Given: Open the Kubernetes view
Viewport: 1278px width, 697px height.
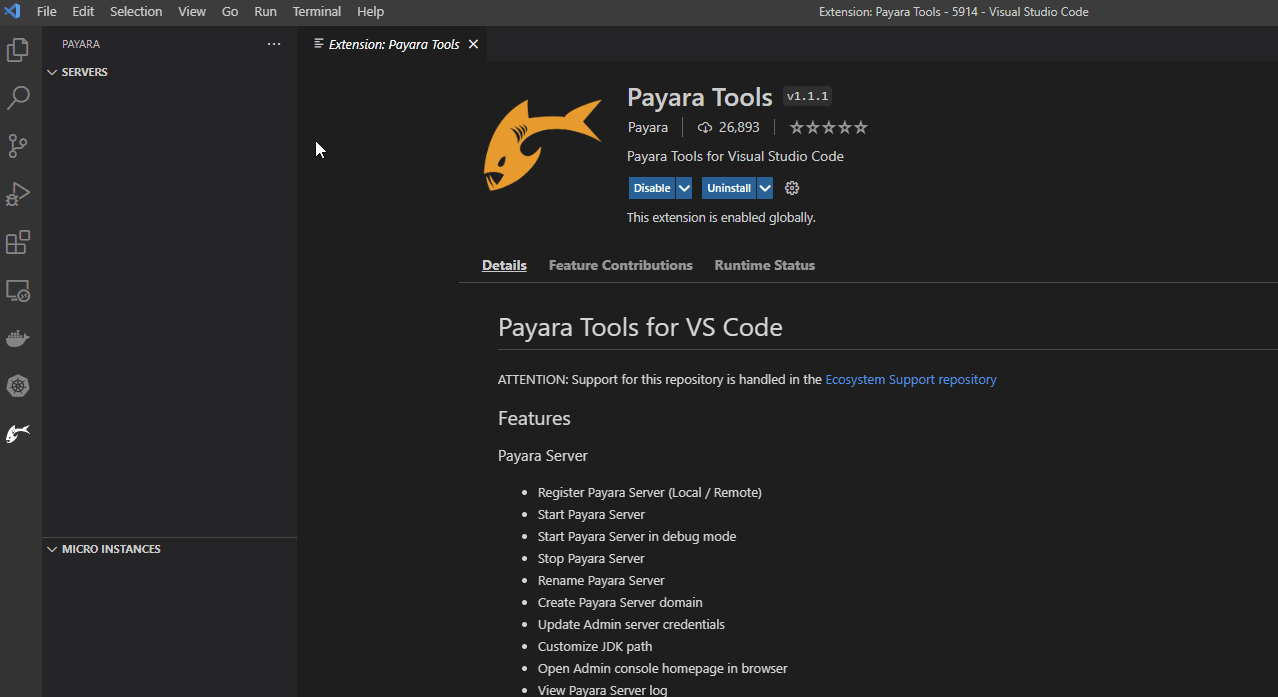Looking at the screenshot, I should (18, 386).
